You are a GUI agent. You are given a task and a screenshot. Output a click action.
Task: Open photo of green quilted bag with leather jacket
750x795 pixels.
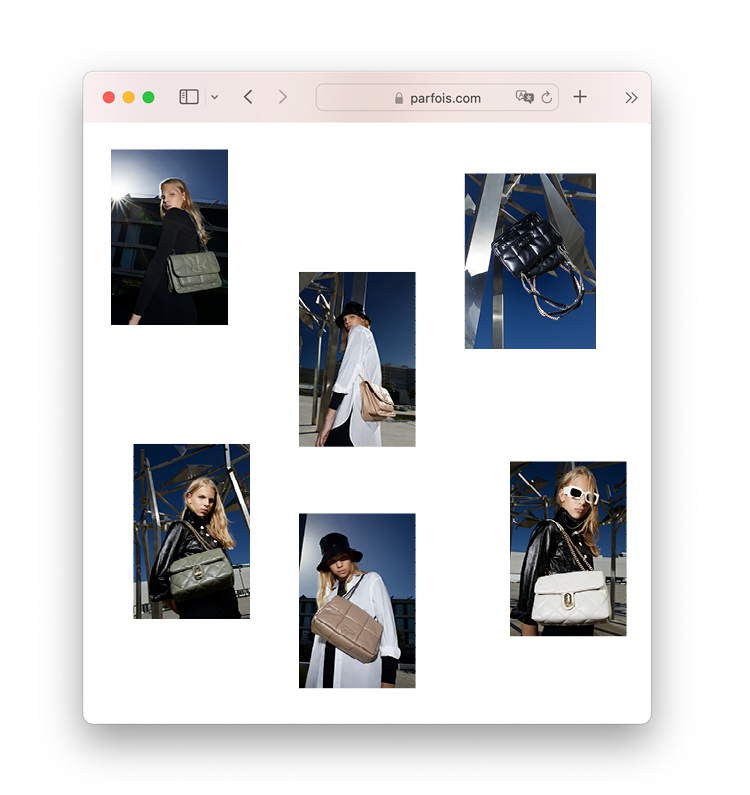pyautogui.click(x=191, y=531)
